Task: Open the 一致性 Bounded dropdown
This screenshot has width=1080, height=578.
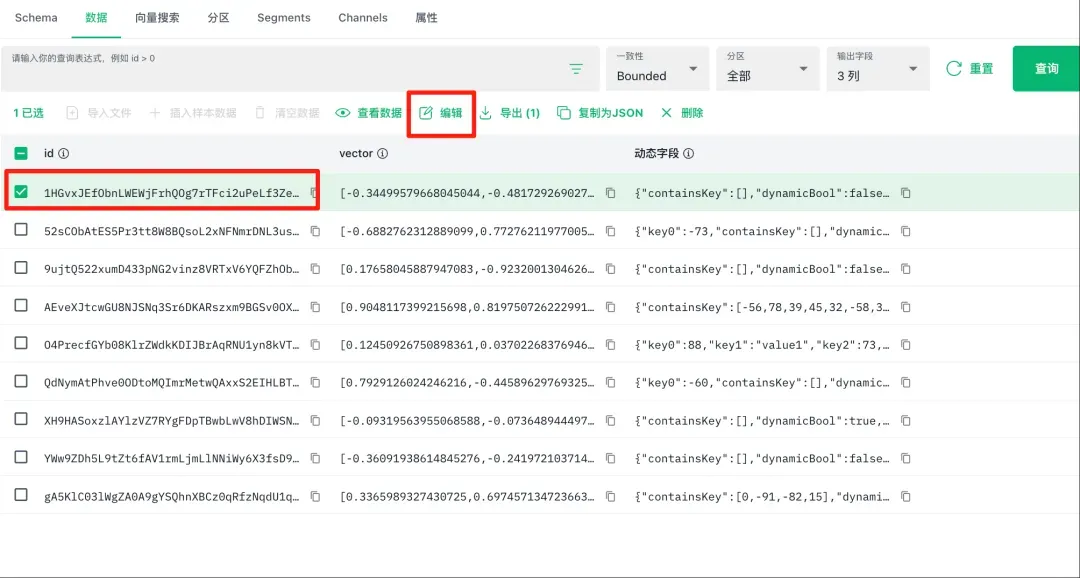Action: [x=656, y=69]
